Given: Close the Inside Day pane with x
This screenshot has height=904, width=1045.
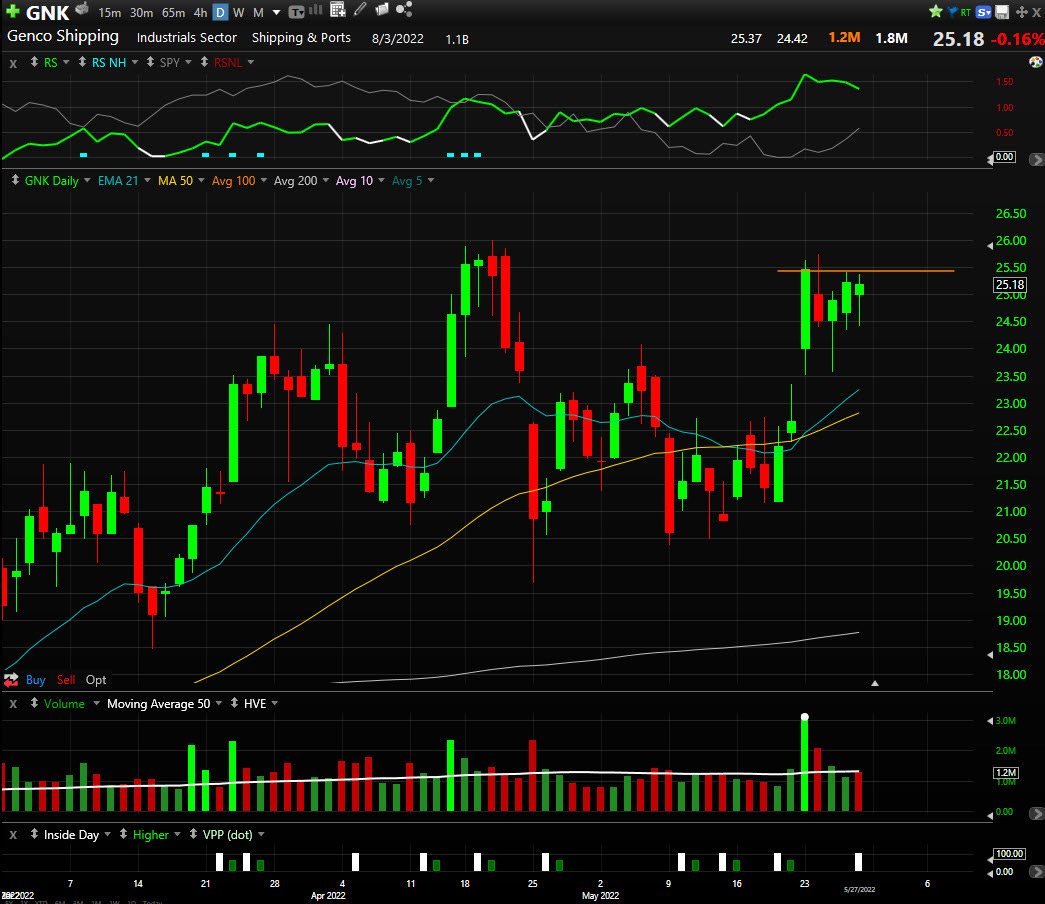Looking at the screenshot, I should click(13, 835).
